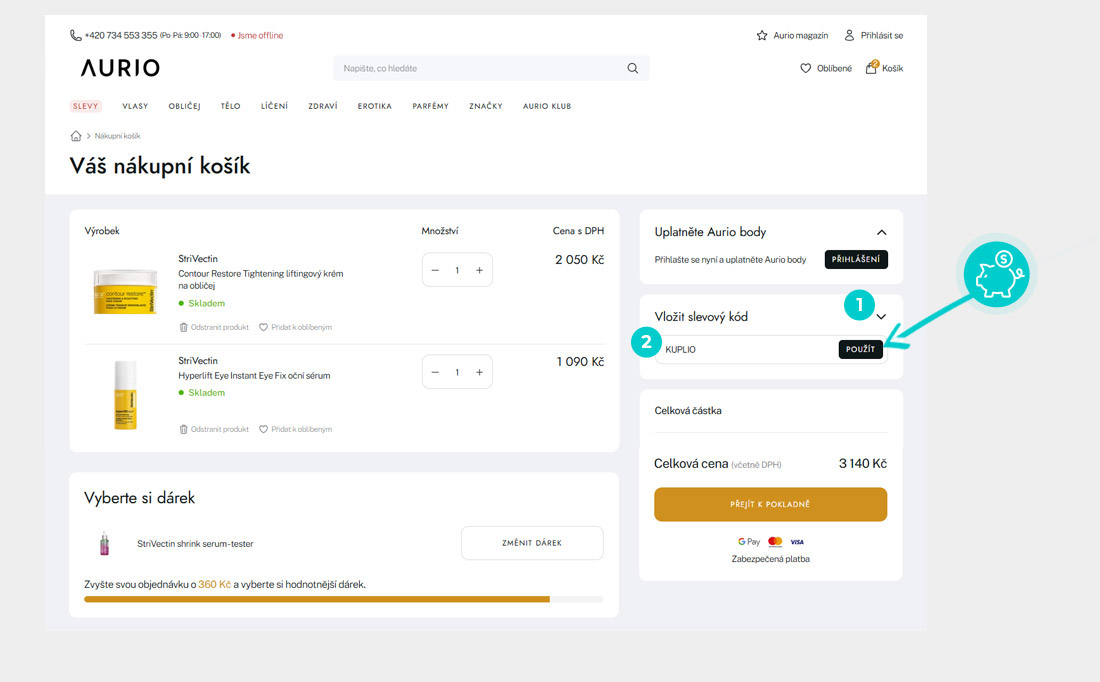Screen dimensions: 1100x682
Task: Open the shopping cart icon in header
Action: [871, 68]
